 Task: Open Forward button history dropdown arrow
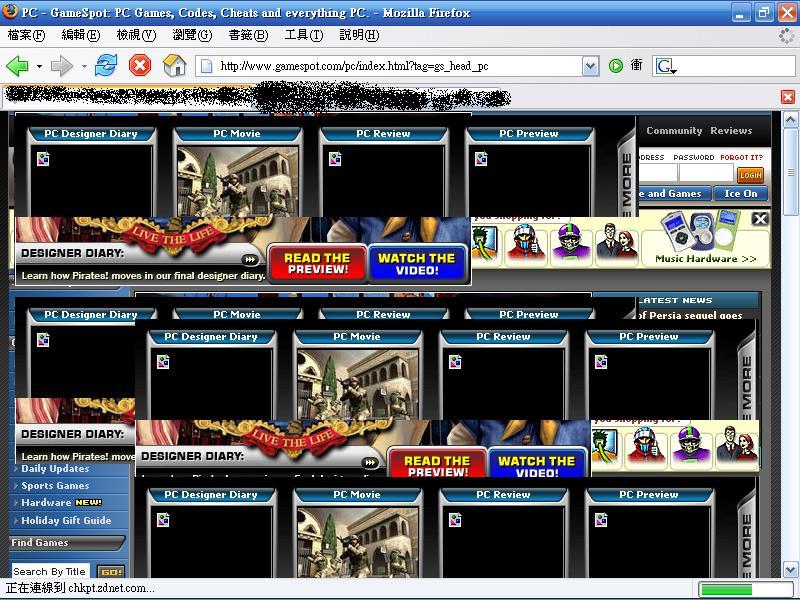tap(84, 66)
